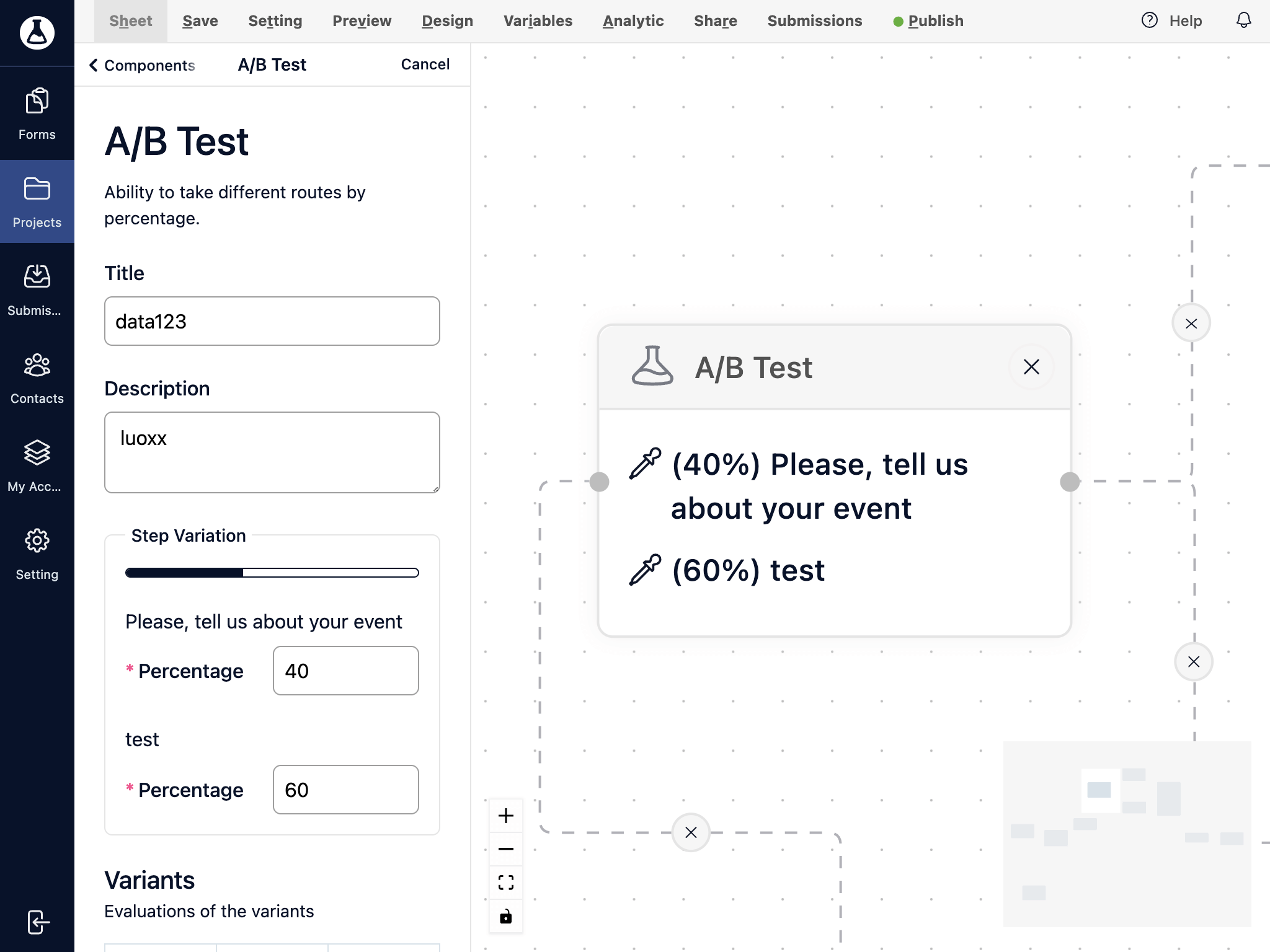Click the right connector handle of node

pos(1070,482)
